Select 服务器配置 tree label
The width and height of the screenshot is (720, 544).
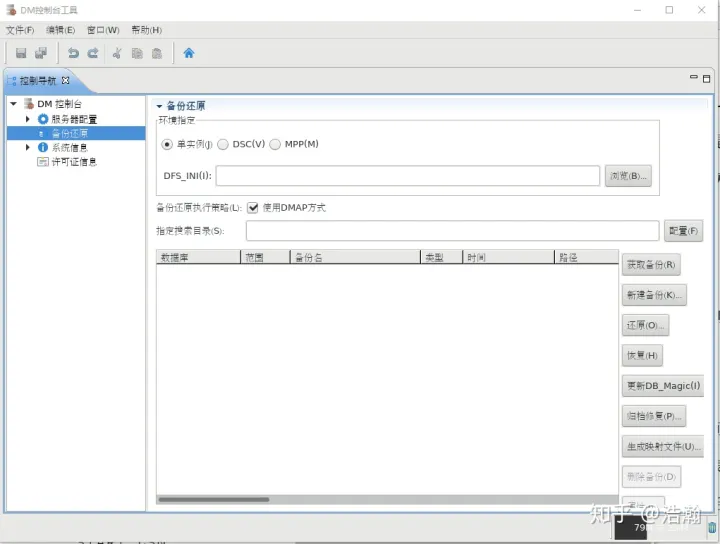point(74,119)
